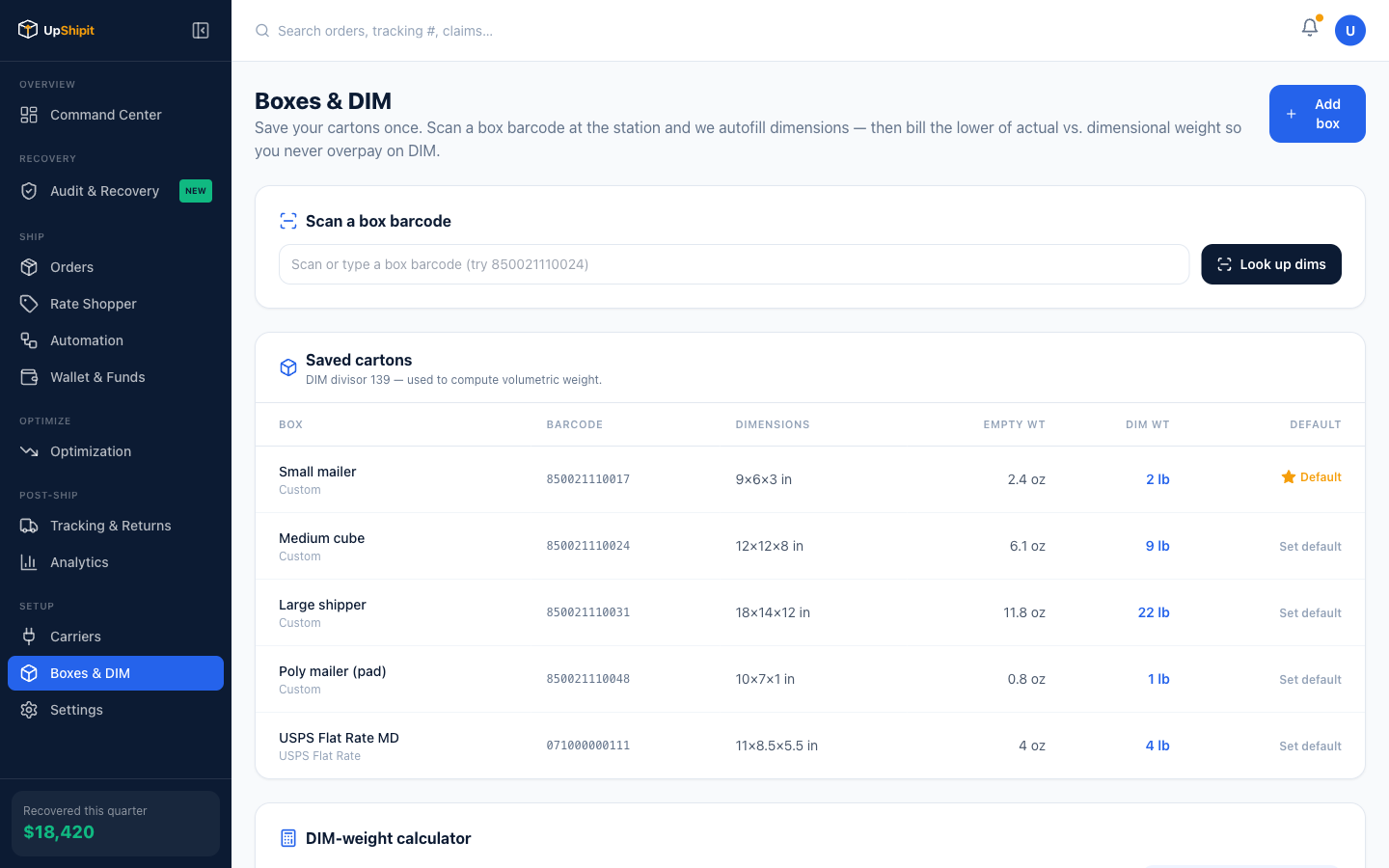This screenshot has width=1389, height=868.
Task: Click the 11.8 oz empty weight
Action: click(1024, 612)
